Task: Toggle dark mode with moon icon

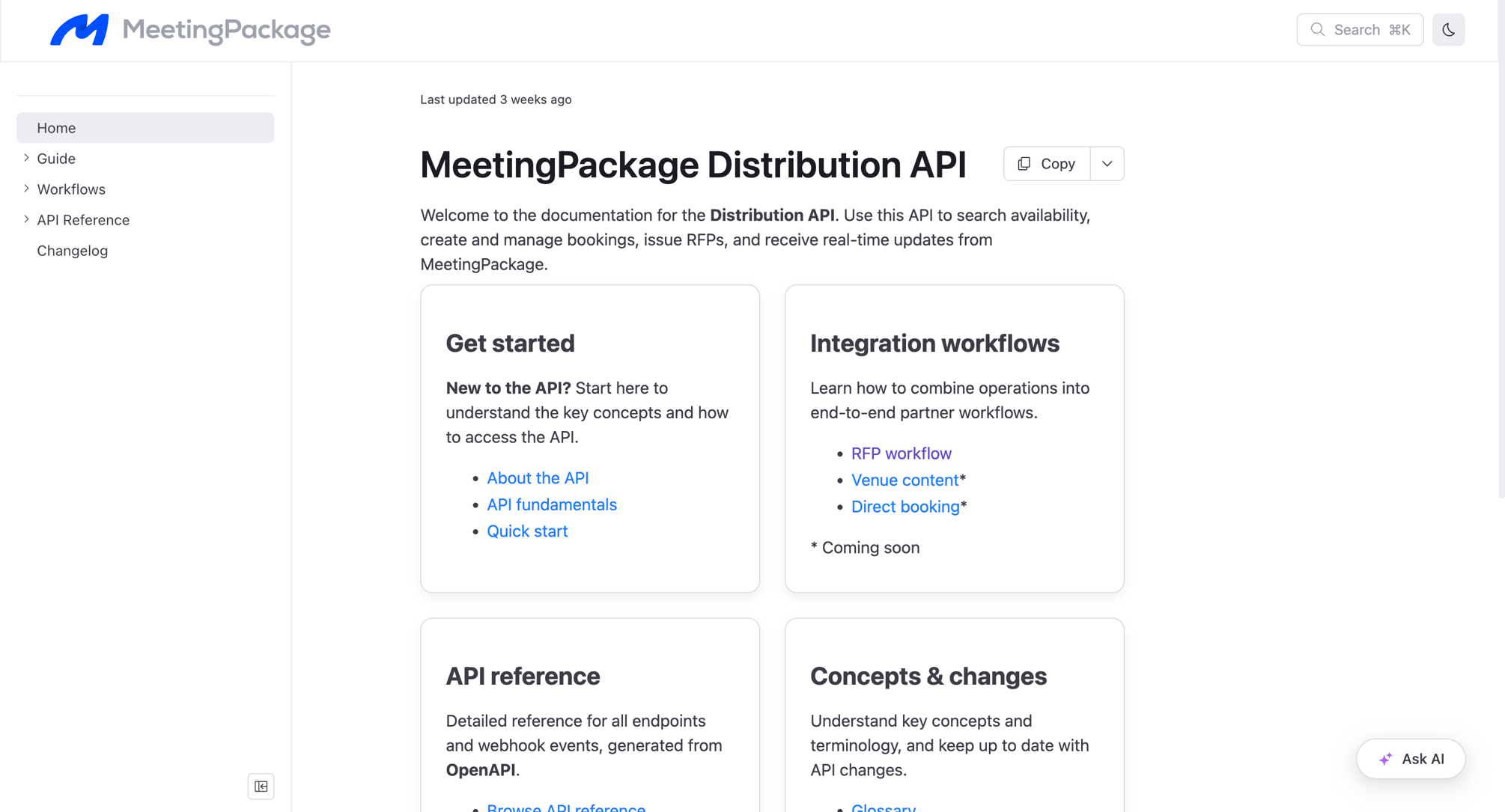Action: pyautogui.click(x=1448, y=30)
